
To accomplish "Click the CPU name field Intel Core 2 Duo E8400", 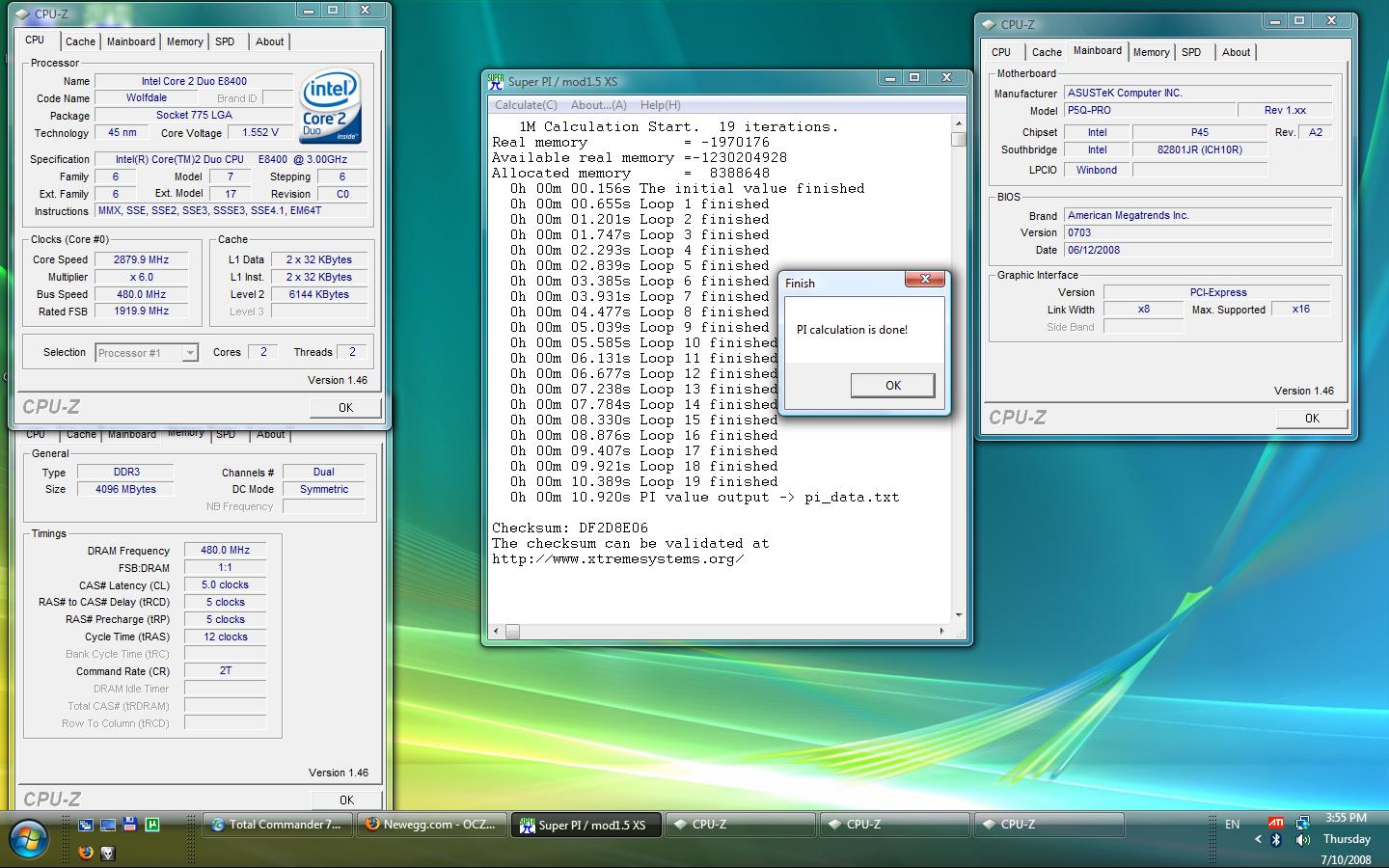I will pos(194,81).
